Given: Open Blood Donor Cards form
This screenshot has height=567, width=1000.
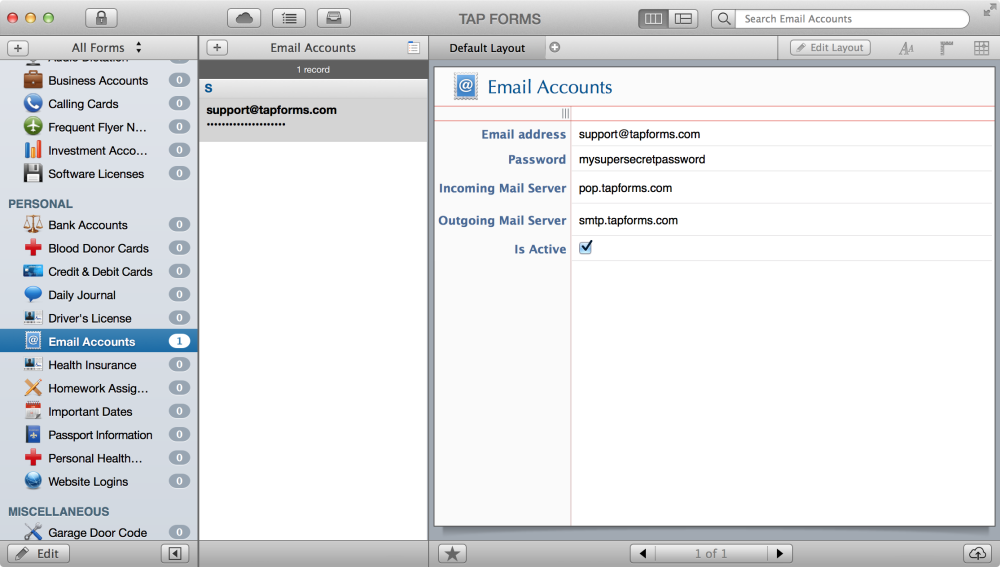Looking at the screenshot, I should (98, 248).
